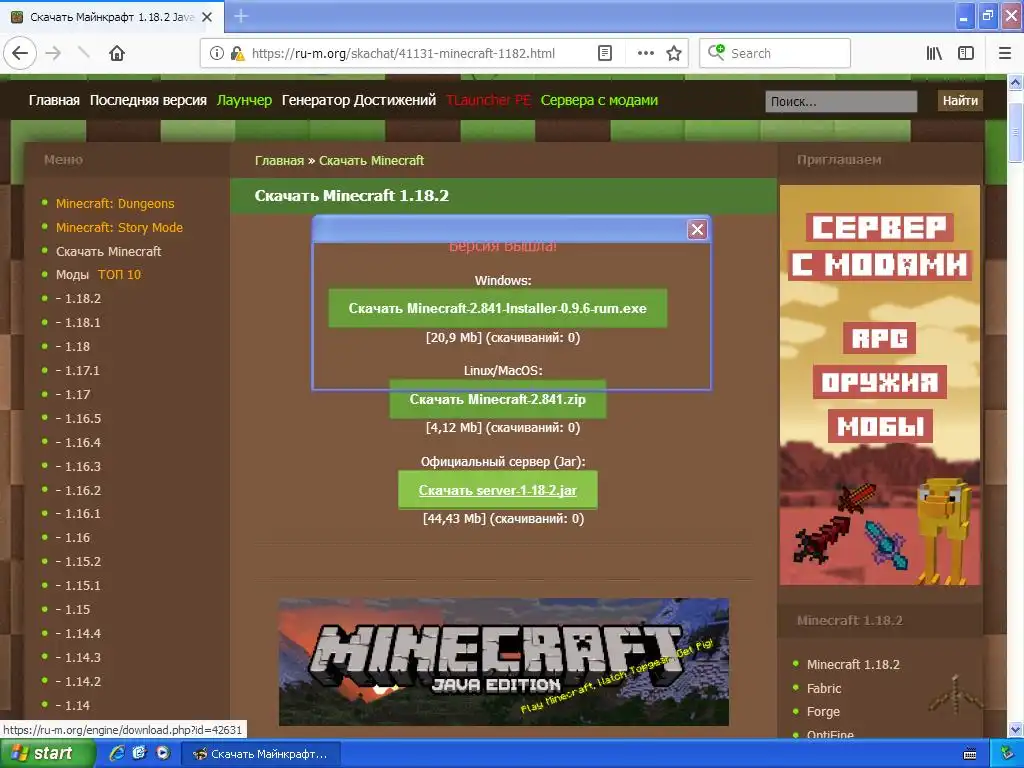Click the vertical scrollbar thumb

[x=1016, y=132]
